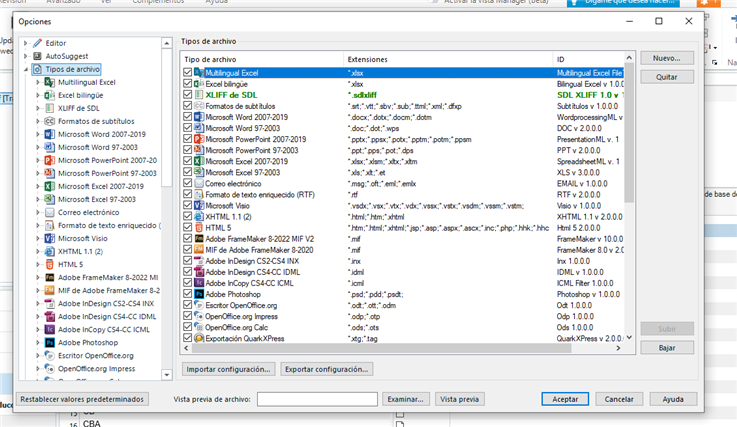Toggle Adobe Photoshop checkbox in list
737x427 pixels.
188,294
